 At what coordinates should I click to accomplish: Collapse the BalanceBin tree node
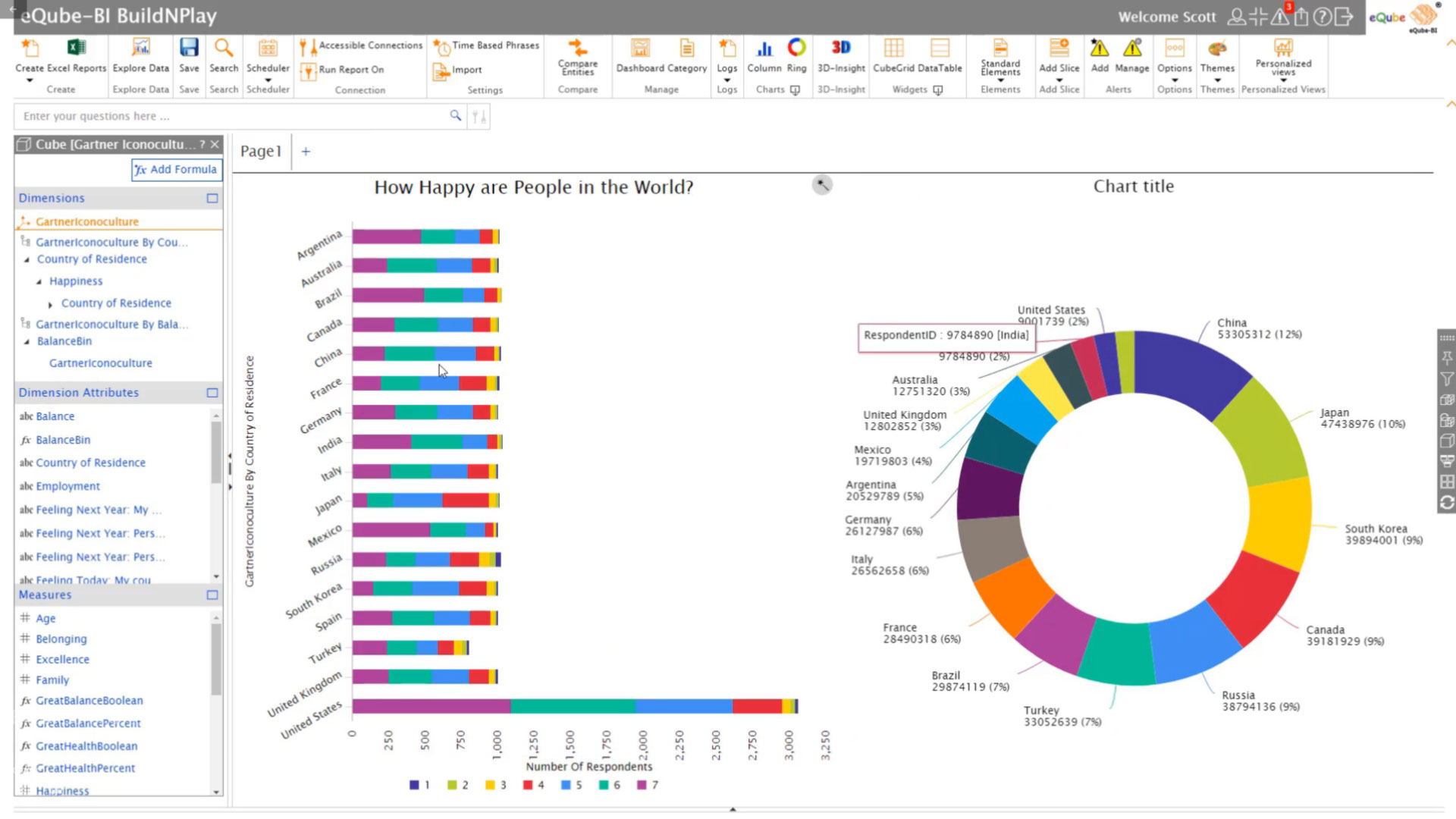pos(27,342)
